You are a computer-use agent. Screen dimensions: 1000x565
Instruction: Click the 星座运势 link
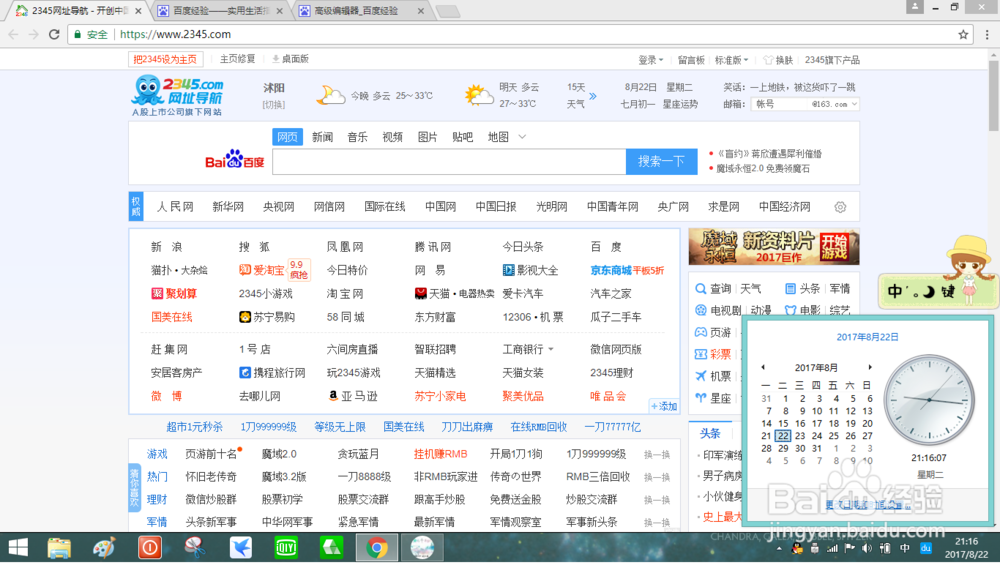680,104
